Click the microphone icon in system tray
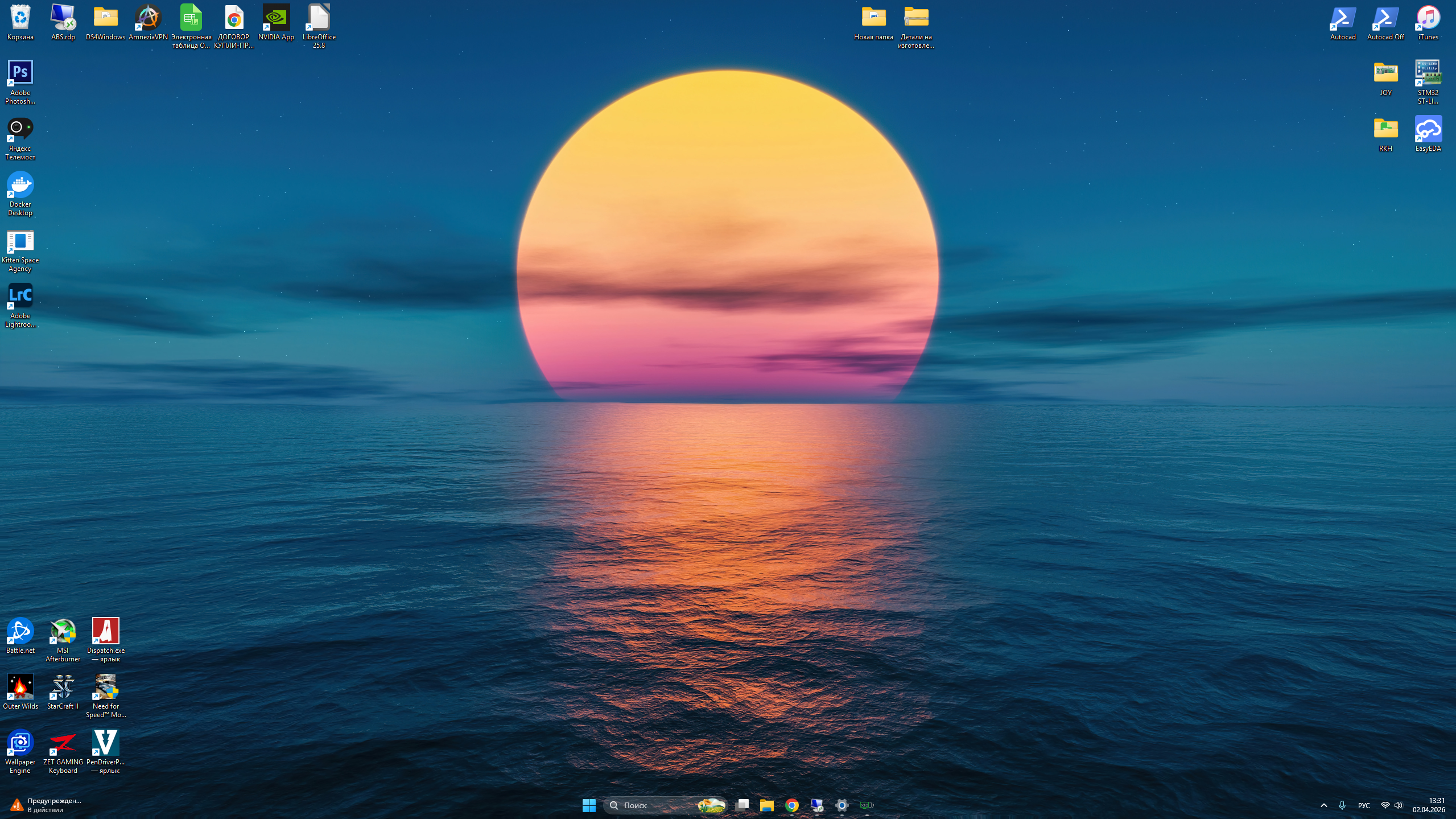1456x819 pixels. 1342,805
